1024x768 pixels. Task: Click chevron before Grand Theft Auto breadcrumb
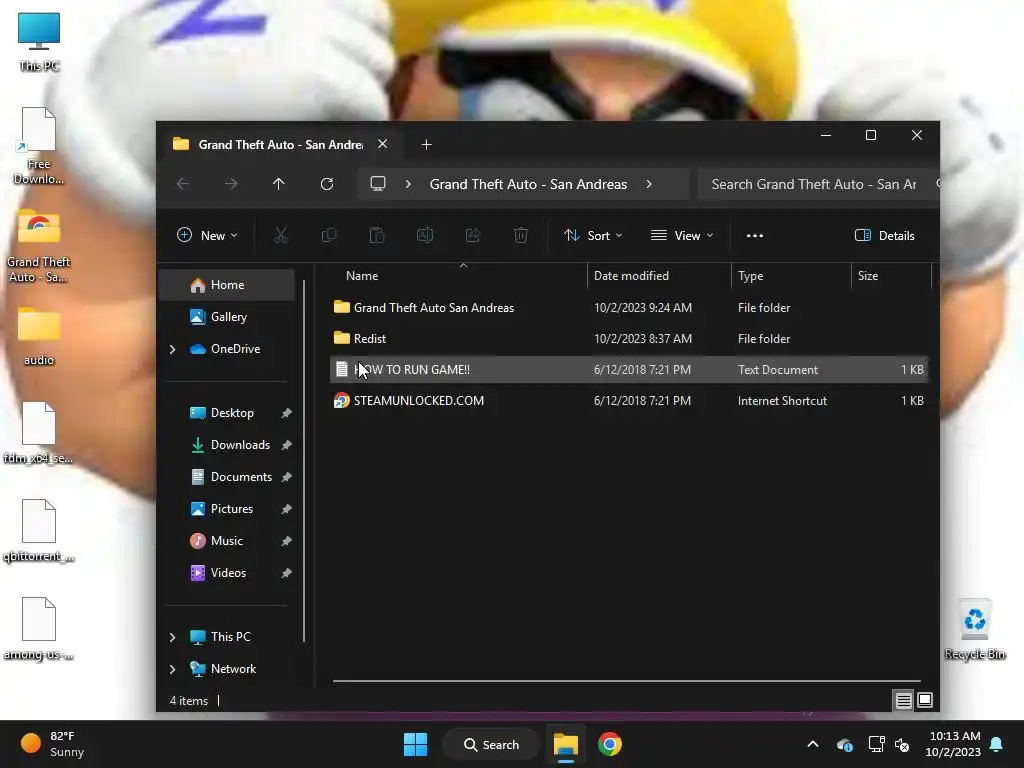408,184
